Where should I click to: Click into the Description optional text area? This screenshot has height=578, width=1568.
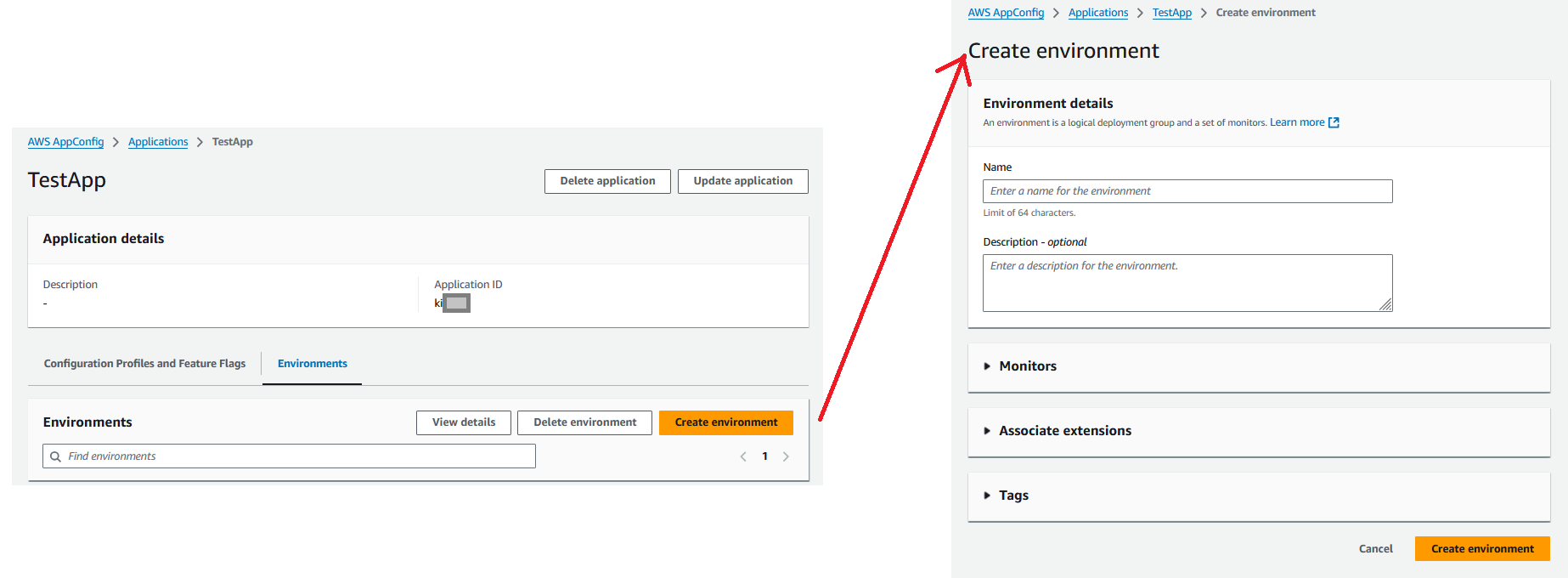[1187, 283]
